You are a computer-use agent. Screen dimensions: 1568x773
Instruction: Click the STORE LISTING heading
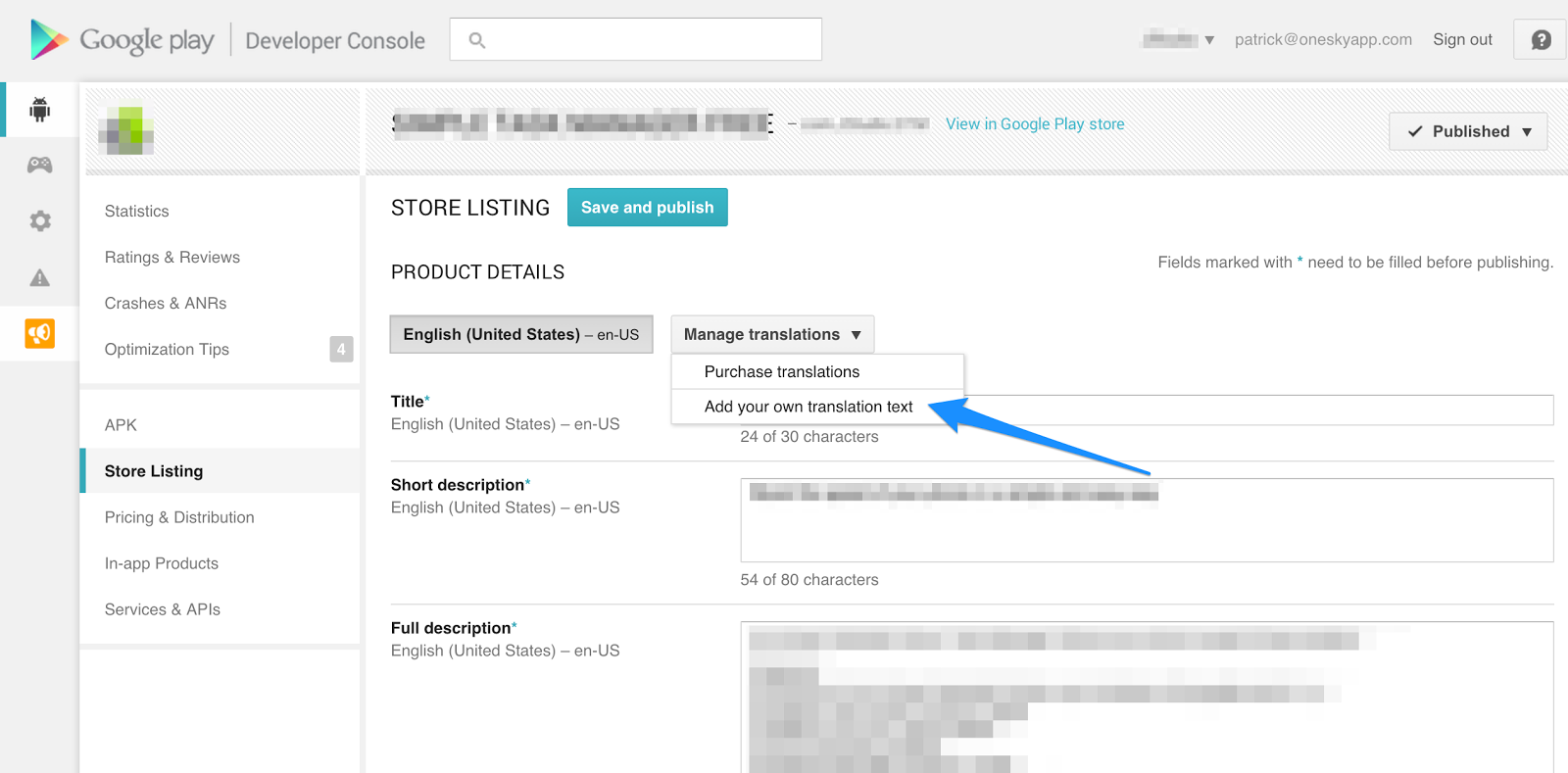click(470, 208)
